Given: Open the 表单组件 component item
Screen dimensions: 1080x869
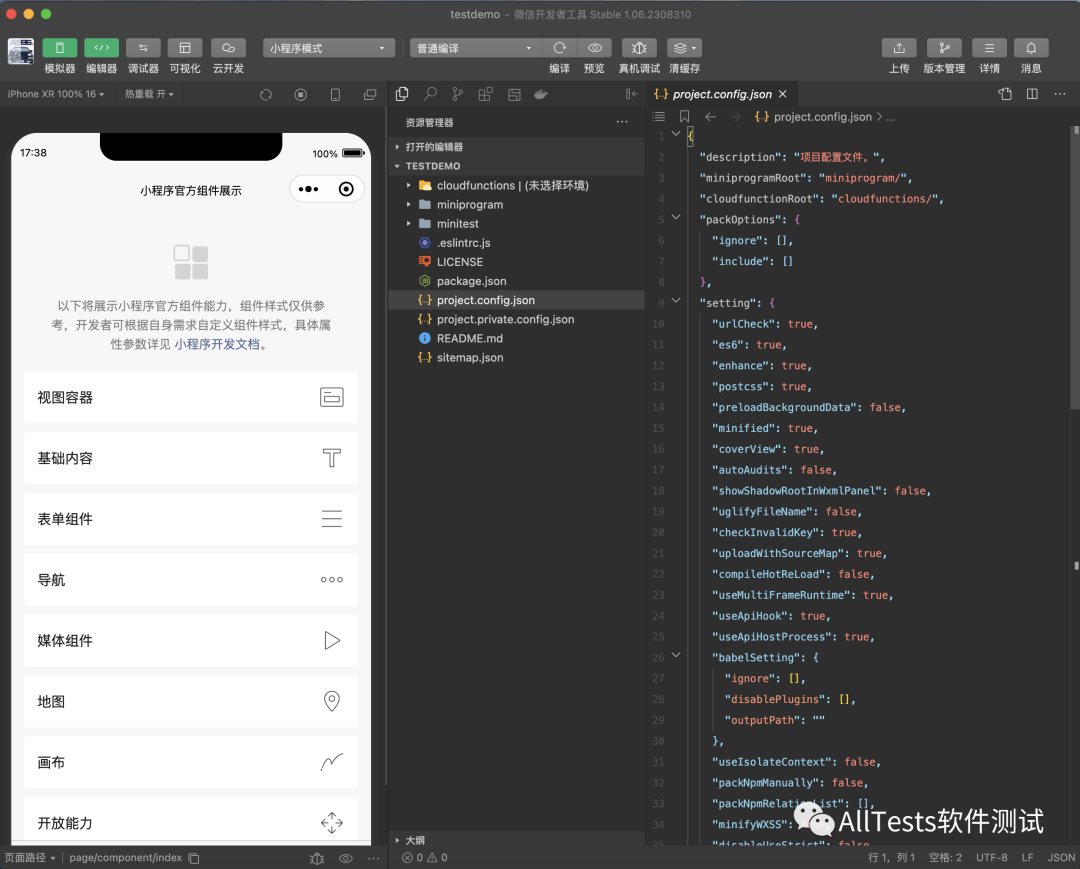Looking at the screenshot, I should pos(191,519).
